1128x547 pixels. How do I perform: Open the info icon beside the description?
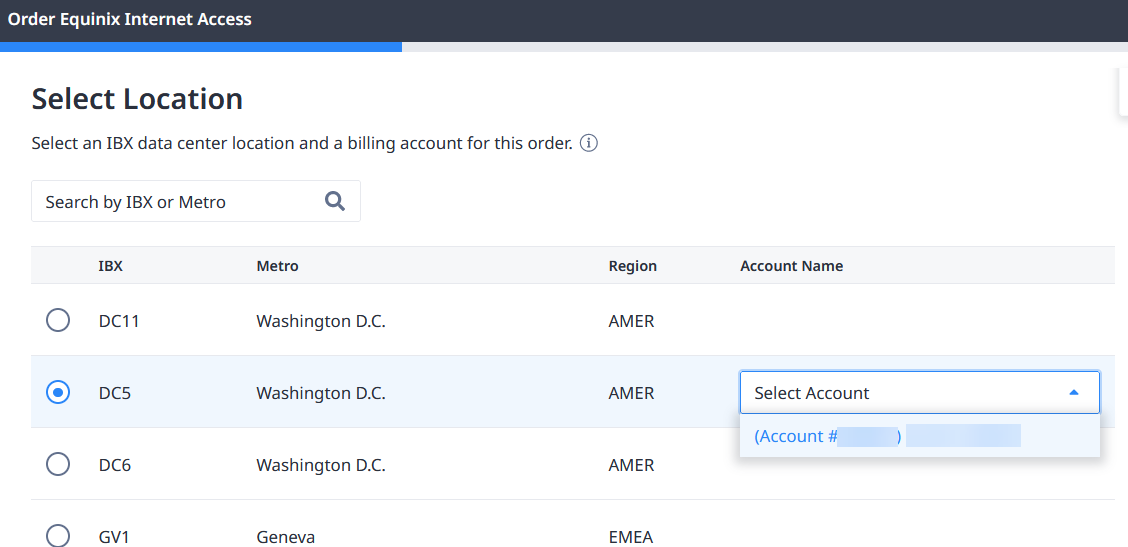pyautogui.click(x=588, y=143)
